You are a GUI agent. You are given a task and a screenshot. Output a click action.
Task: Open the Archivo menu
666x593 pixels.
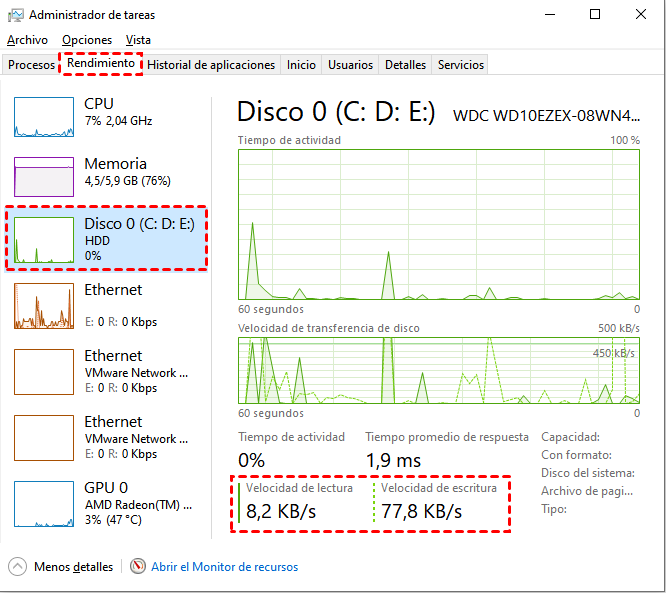coord(26,40)
